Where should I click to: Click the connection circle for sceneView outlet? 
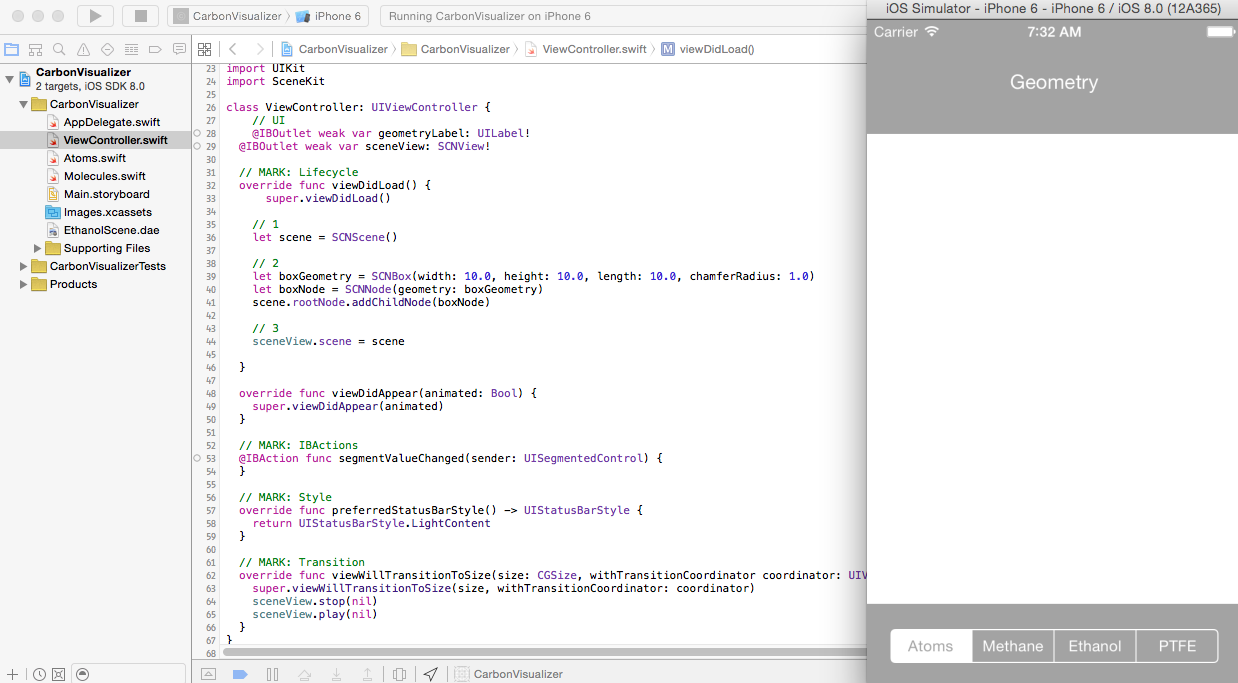pyautogui.click(x=197, y=146)
